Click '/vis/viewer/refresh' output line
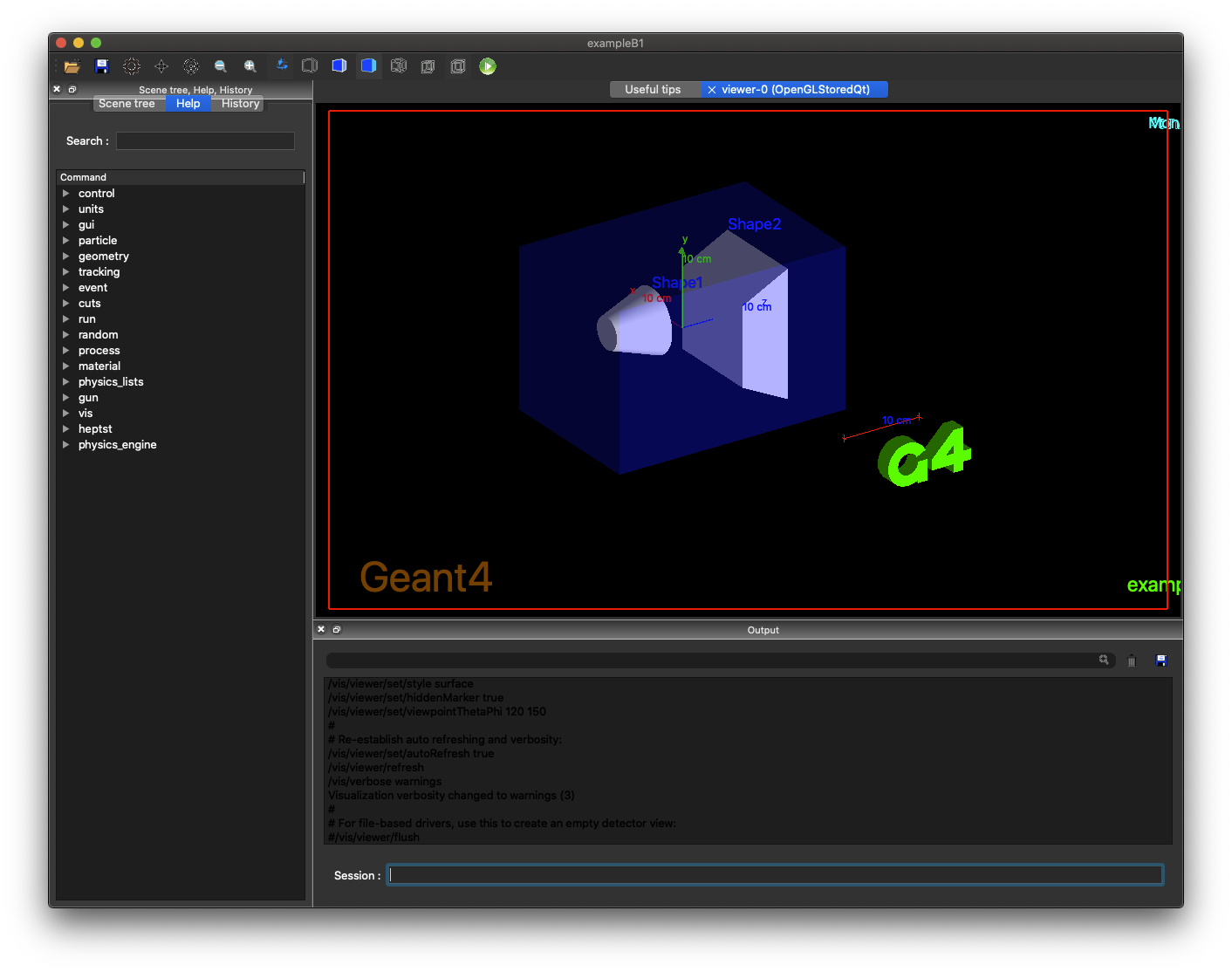 point(376,768)
